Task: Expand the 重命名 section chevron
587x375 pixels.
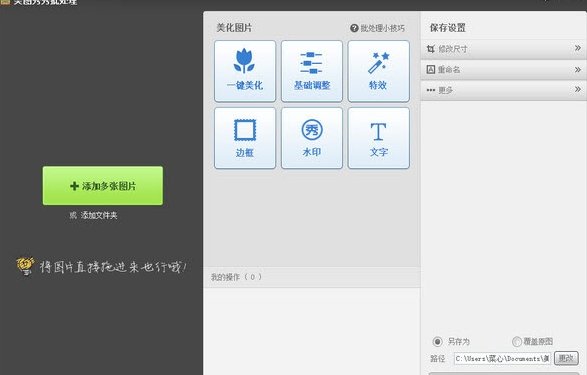Action: [578, 69]
